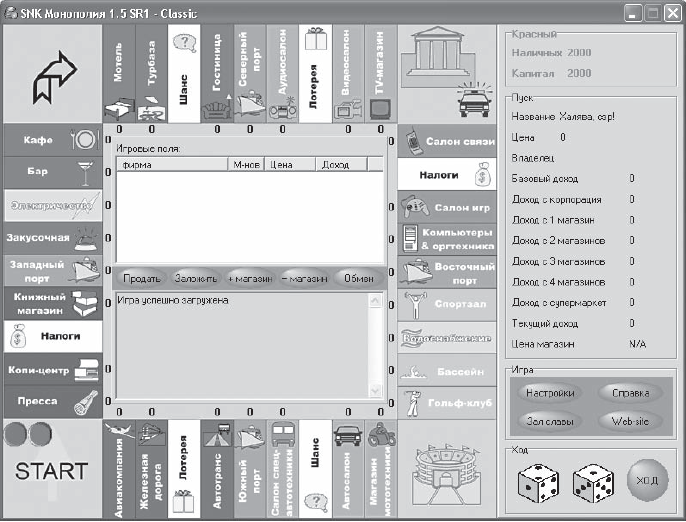Select the Бассейн swimmer tile
Viewport: 686px width, 522px height.
(x=447, y=370)
